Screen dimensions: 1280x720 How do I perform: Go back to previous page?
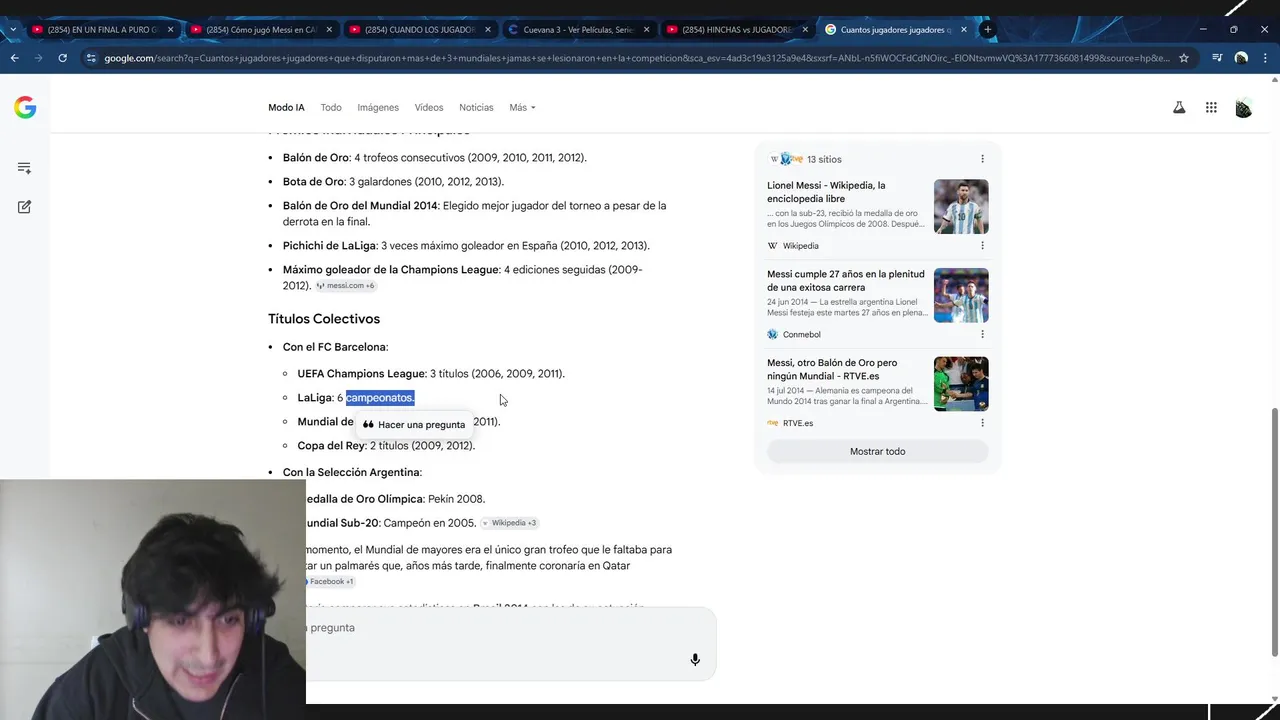click(15, 58)
